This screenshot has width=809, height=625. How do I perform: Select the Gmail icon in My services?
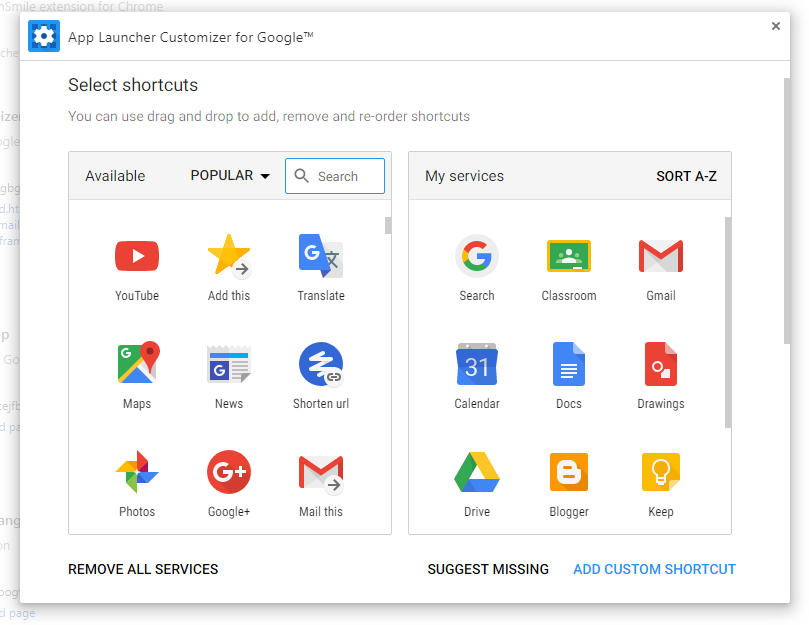point(661,256)
